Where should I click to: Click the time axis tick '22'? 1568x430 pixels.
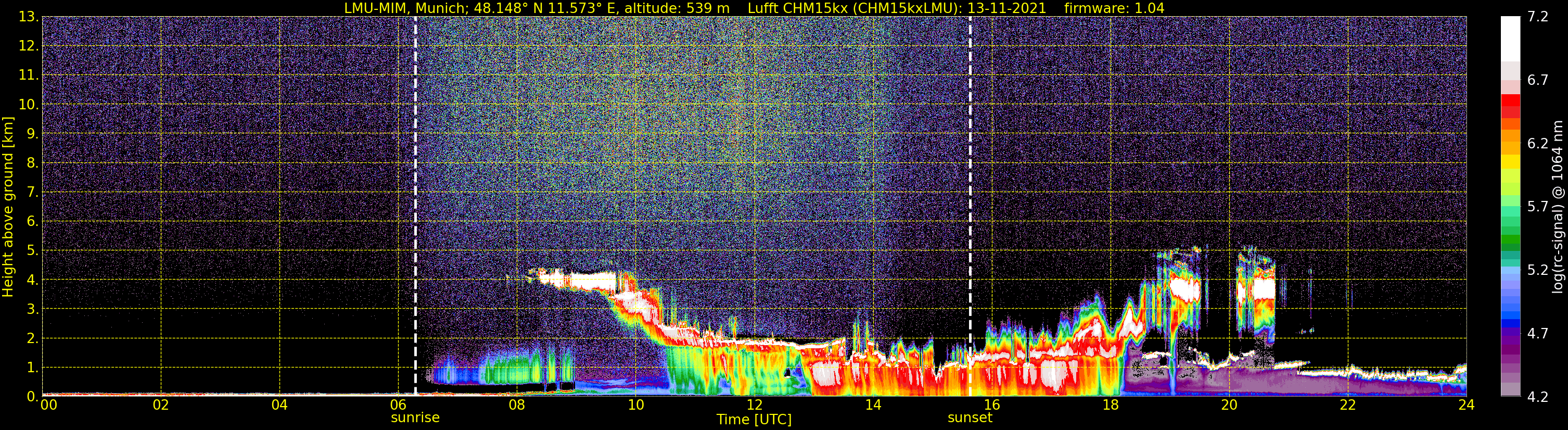click(x=1348, y=405)
